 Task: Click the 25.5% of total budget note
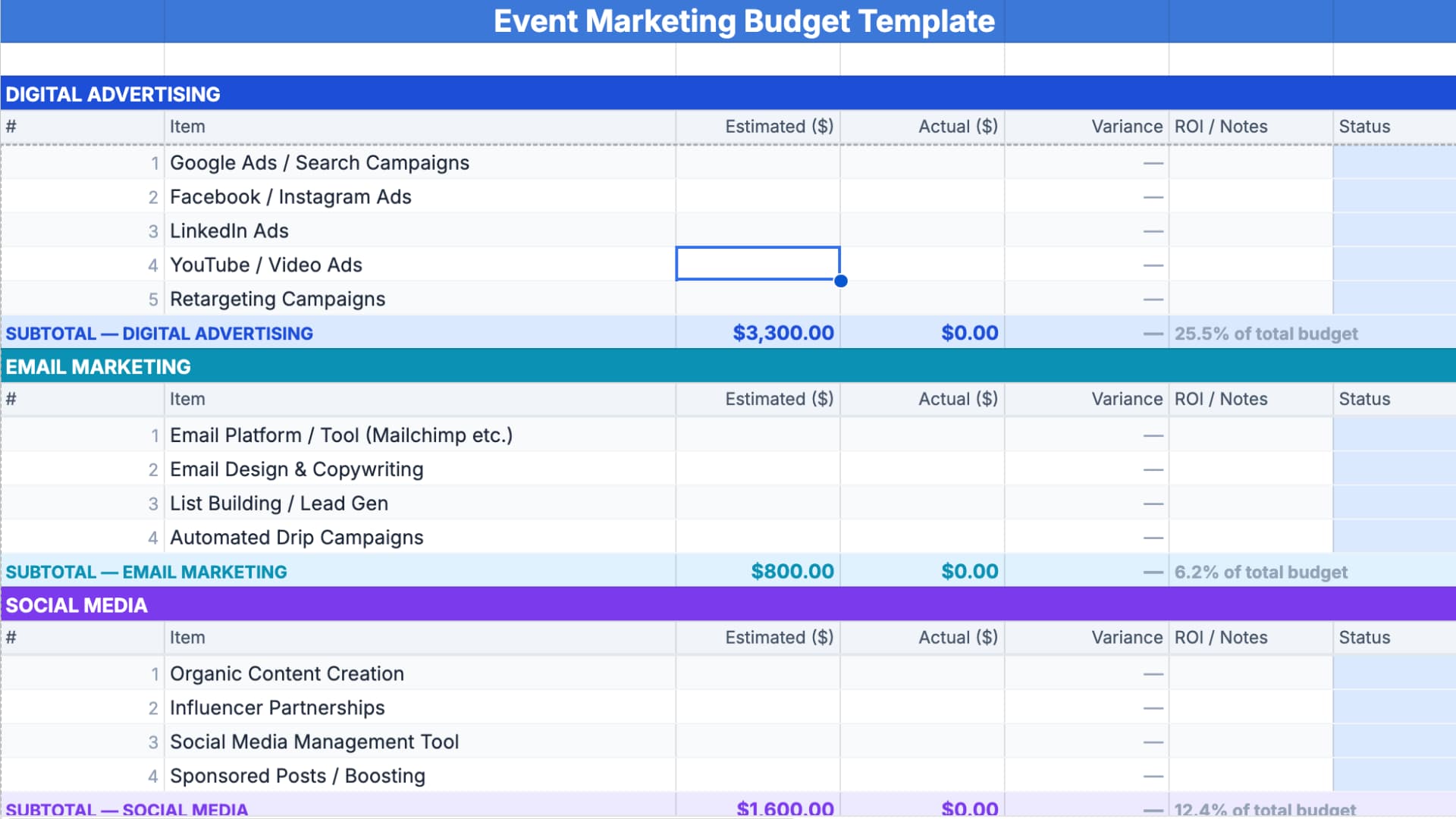1265,333
